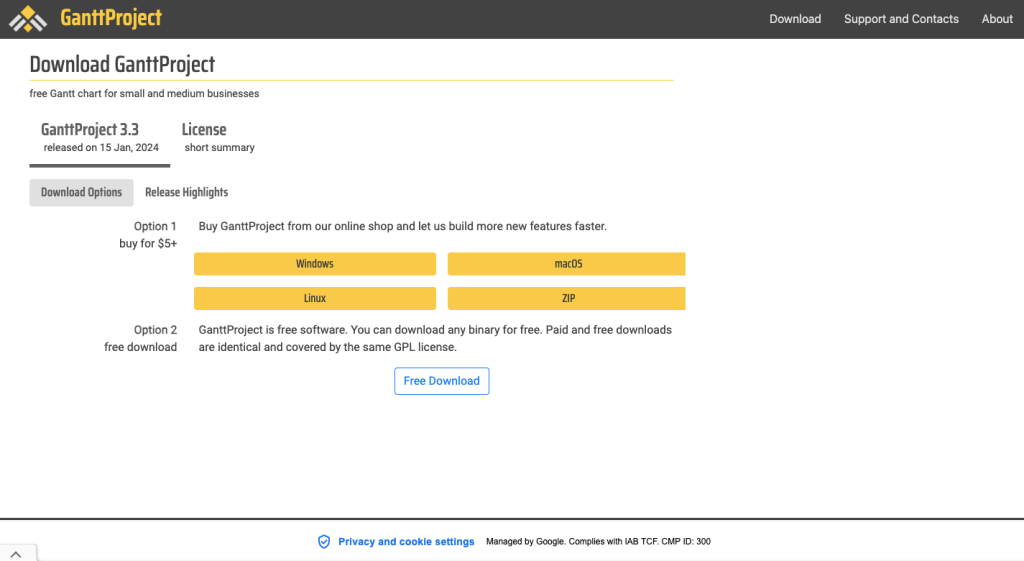Click the GanttProject wordmark in header
1024x561 pixels.
[x=110, y=18]
